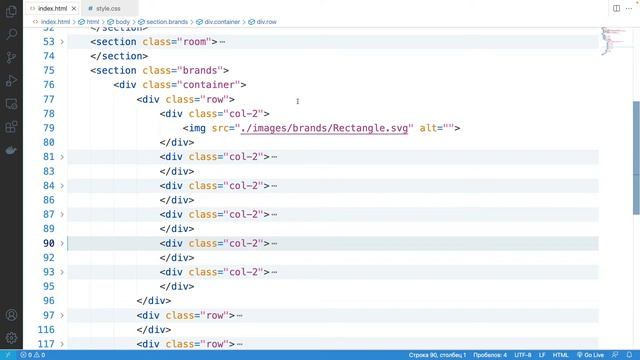The image size is (640, 360).
Task: Click line number 116 in the gutter
Action: coord(46,330)
